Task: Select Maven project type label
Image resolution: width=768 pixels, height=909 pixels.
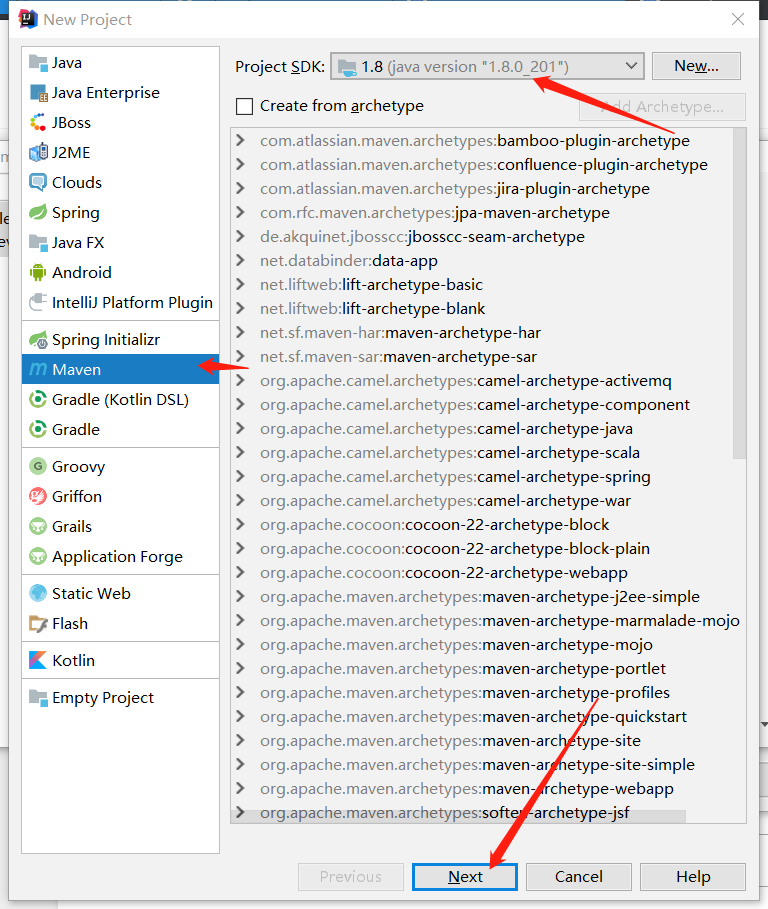Action: pyautogui.click(x=76, y=369)
